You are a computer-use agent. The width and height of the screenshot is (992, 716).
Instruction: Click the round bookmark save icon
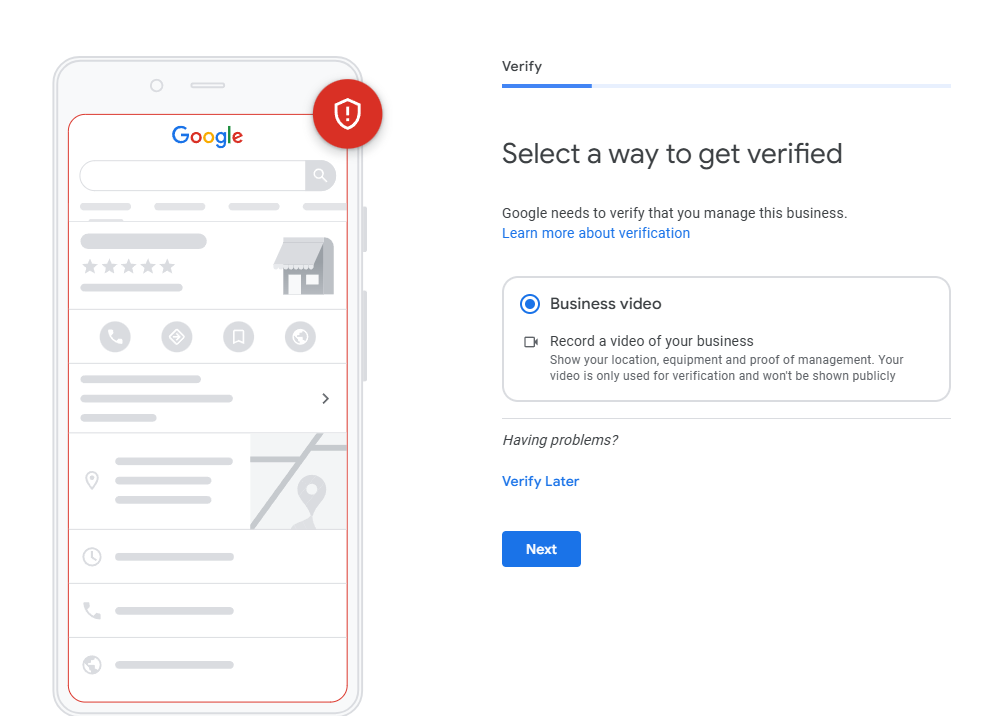pos(239,336)
